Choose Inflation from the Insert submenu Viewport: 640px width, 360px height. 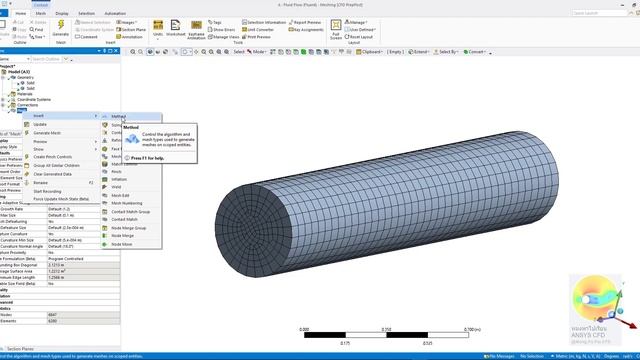pos(131,180)
